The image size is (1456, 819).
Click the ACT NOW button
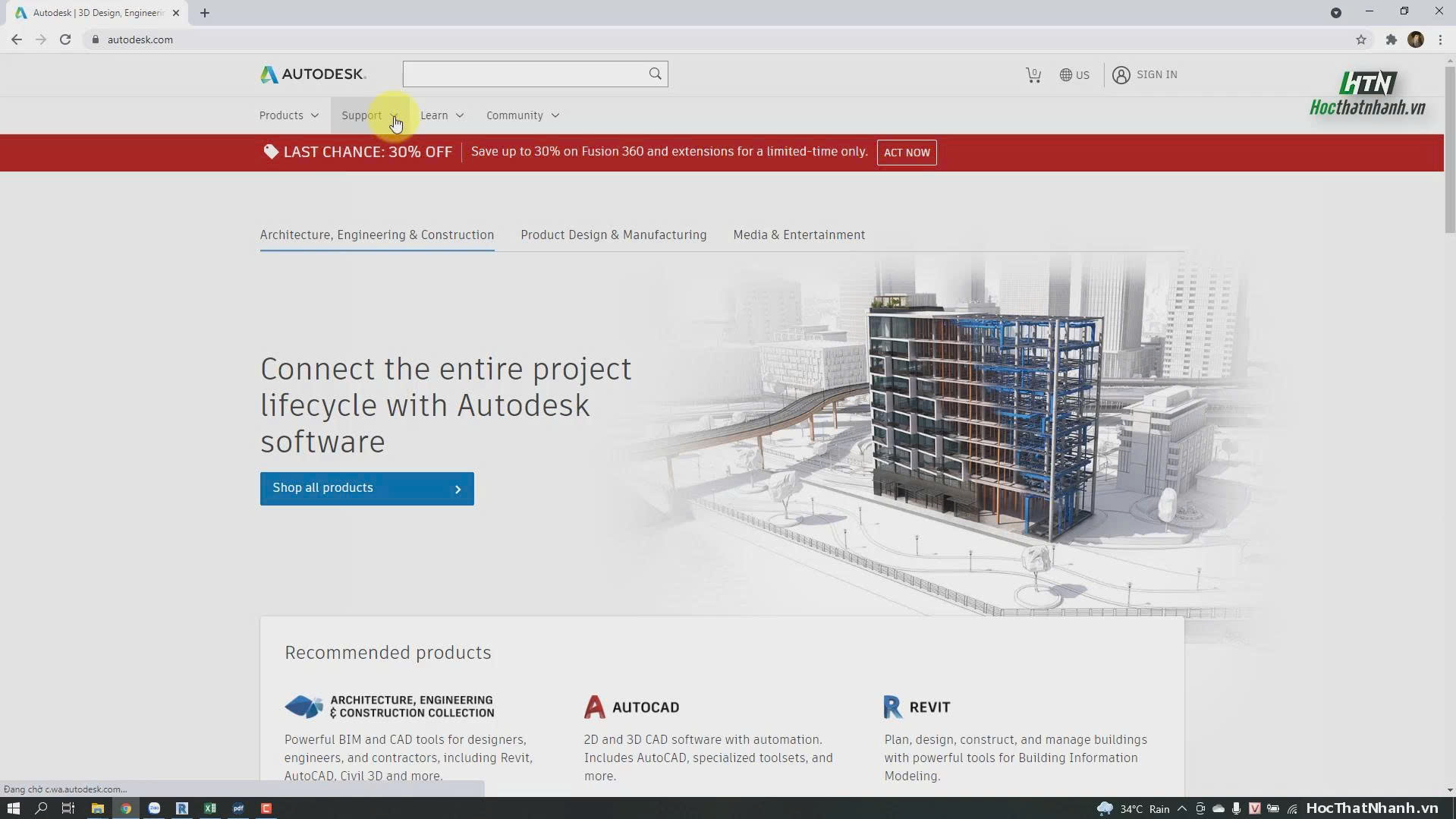pos(907,153)
